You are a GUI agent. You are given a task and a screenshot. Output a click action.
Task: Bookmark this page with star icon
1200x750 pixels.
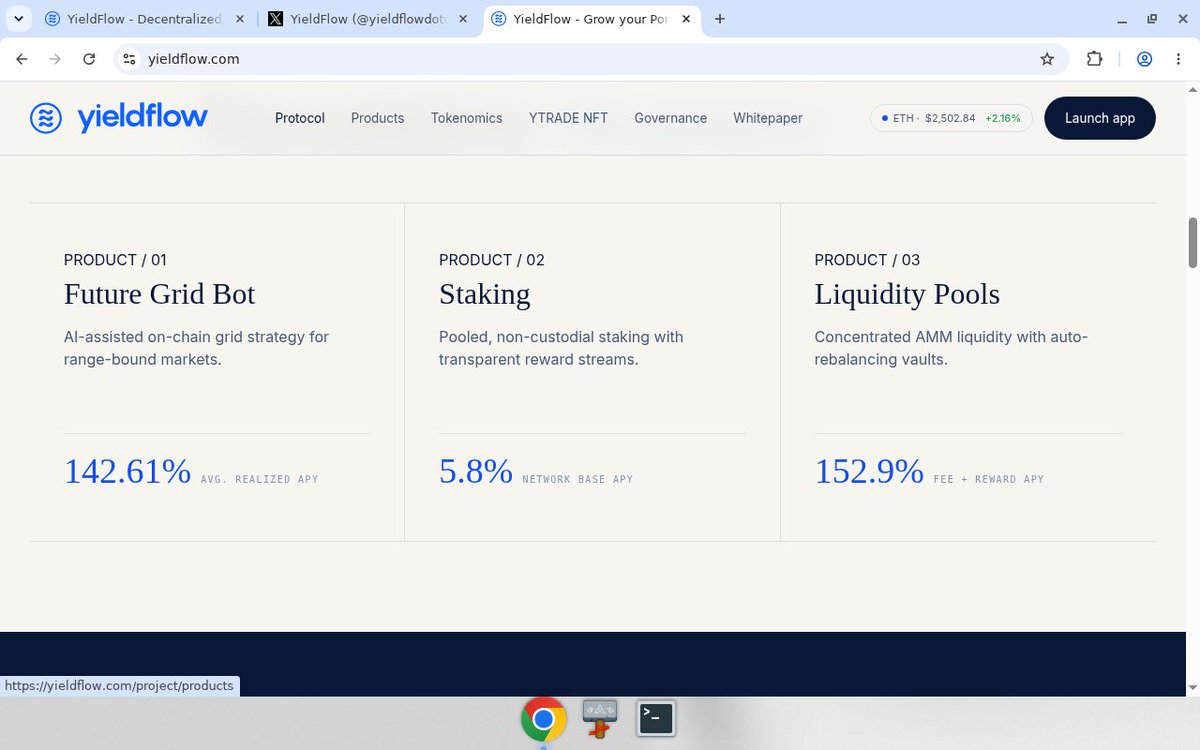click(x=1047, y=59)
